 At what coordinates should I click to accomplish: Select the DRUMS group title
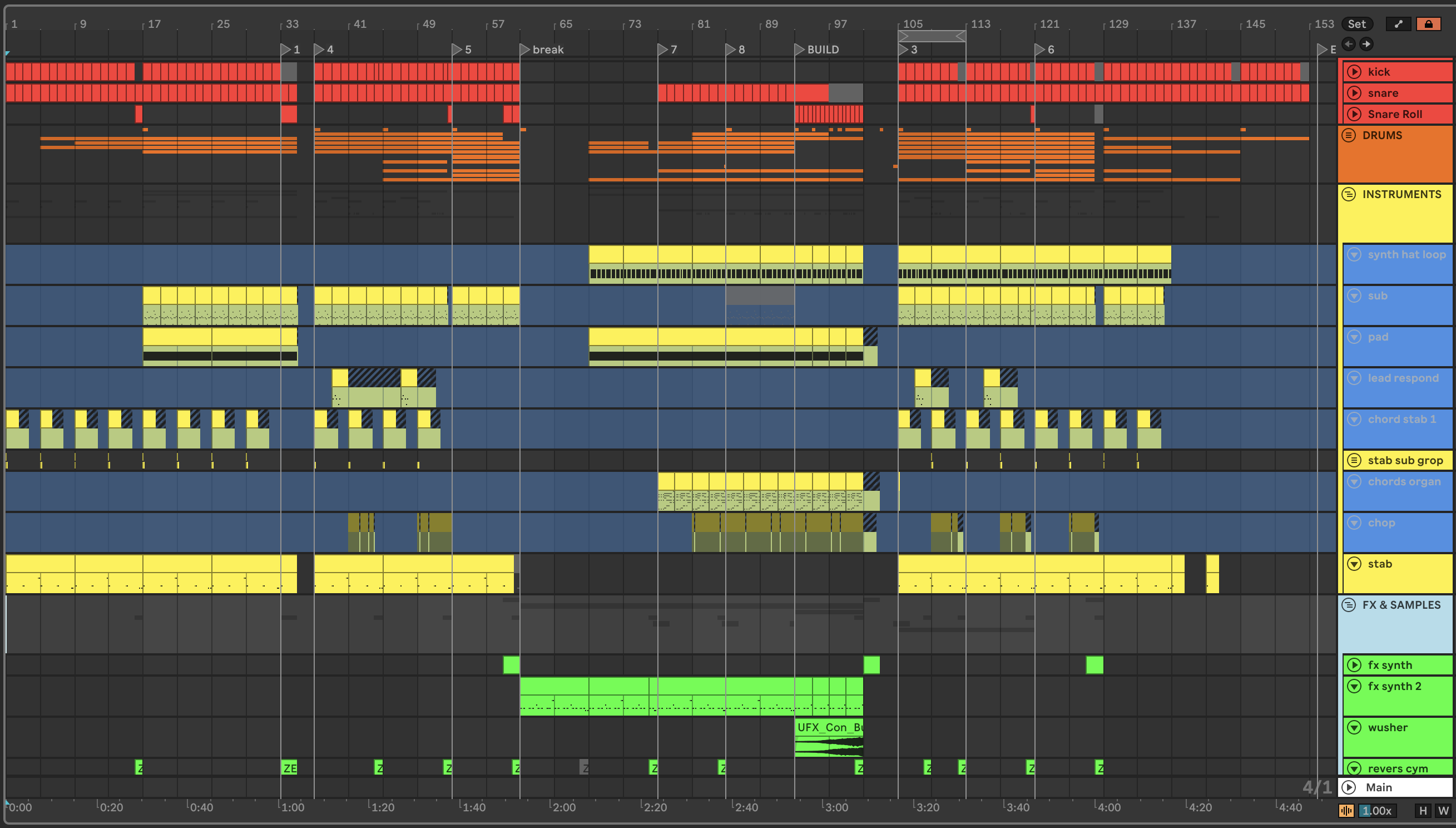[x=1381, y=135]
